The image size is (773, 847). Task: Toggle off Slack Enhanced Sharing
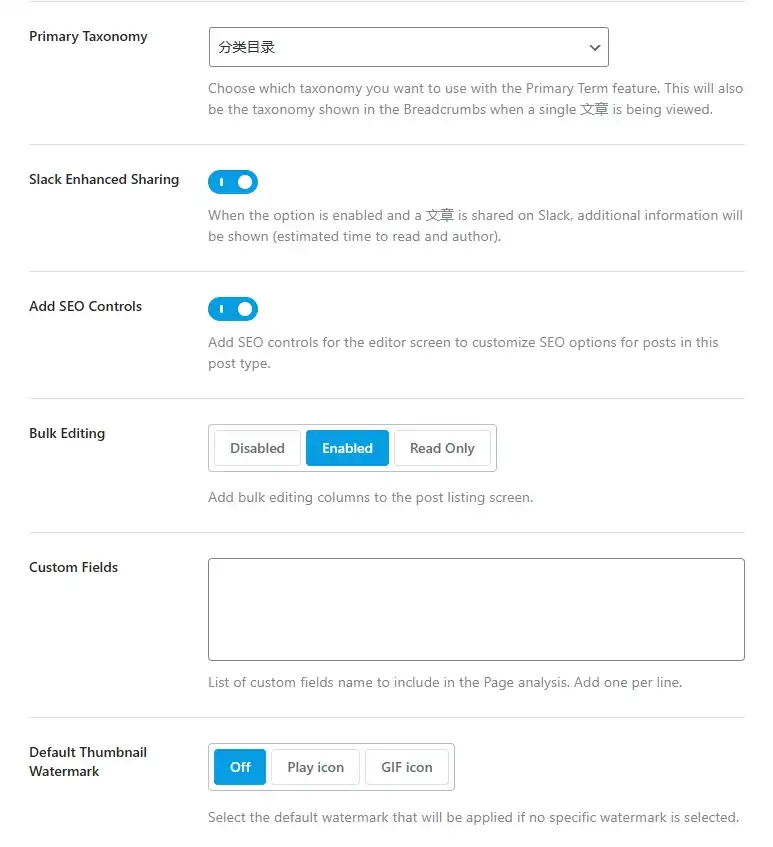(x=233, y=182)
